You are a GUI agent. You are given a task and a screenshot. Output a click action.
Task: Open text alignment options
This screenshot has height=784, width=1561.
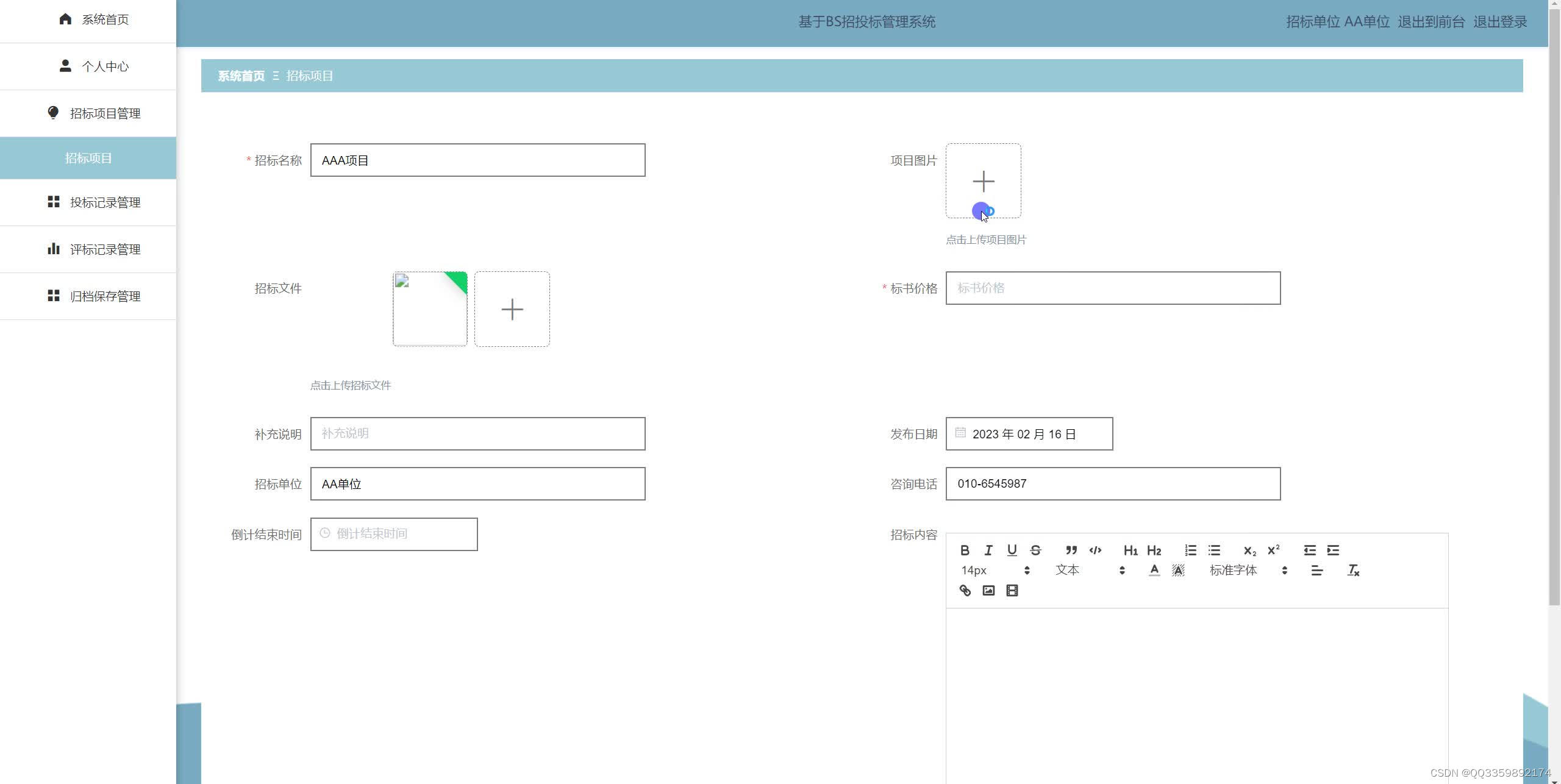click(x=1317, y=571)
